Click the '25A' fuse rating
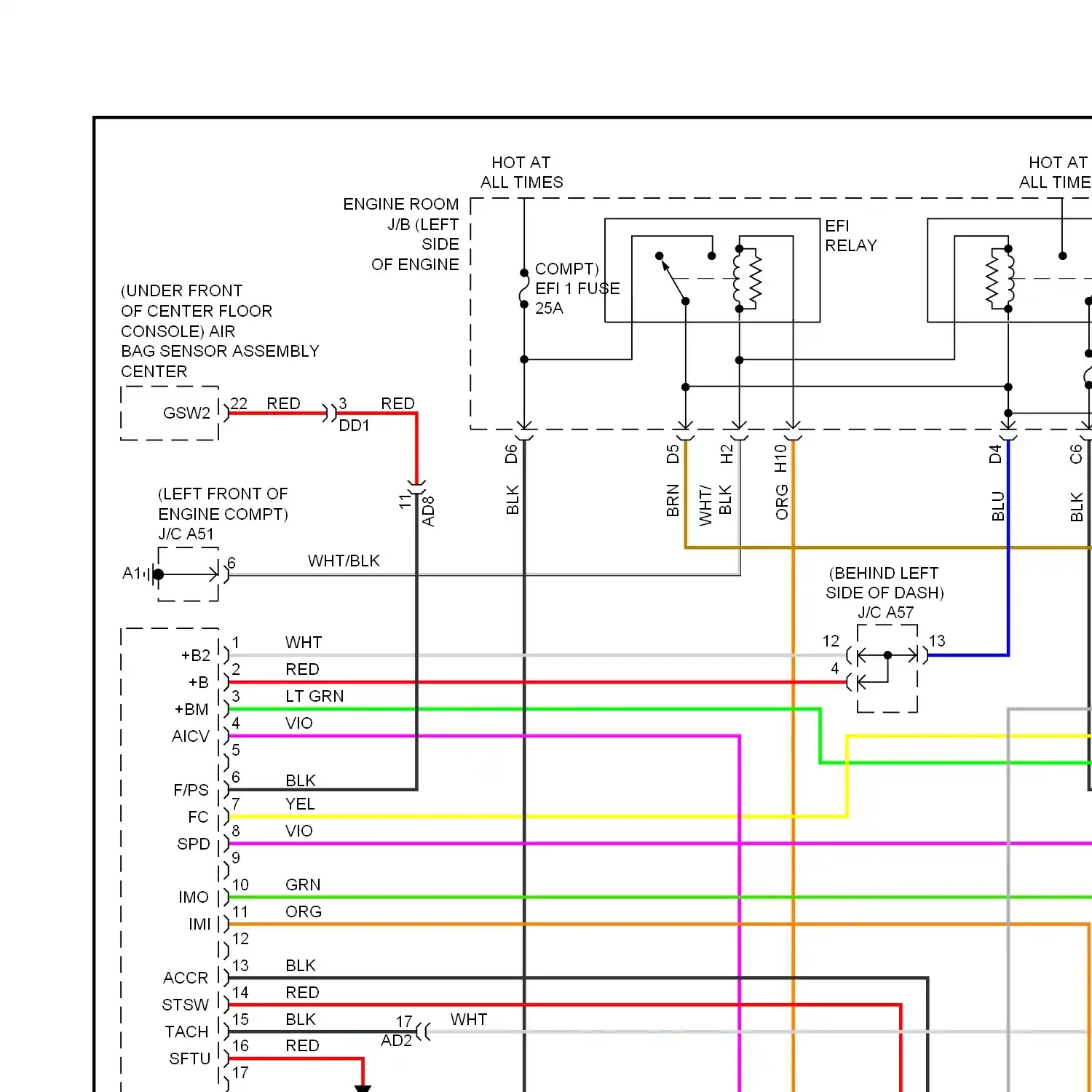This screenshot has height=1092, width=1092. pyautogui.click(x=549, y=308)
